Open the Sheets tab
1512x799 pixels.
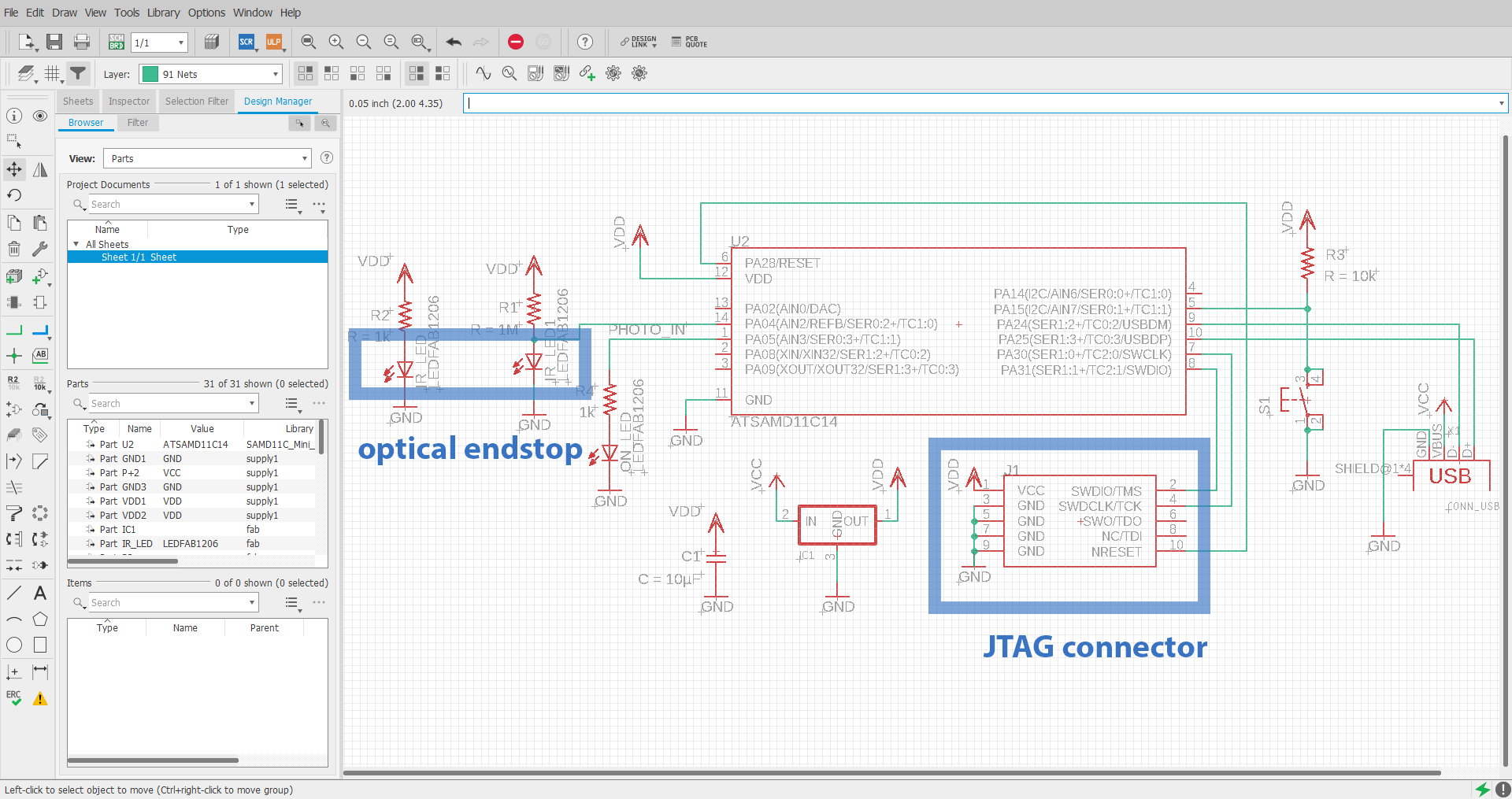78,101
